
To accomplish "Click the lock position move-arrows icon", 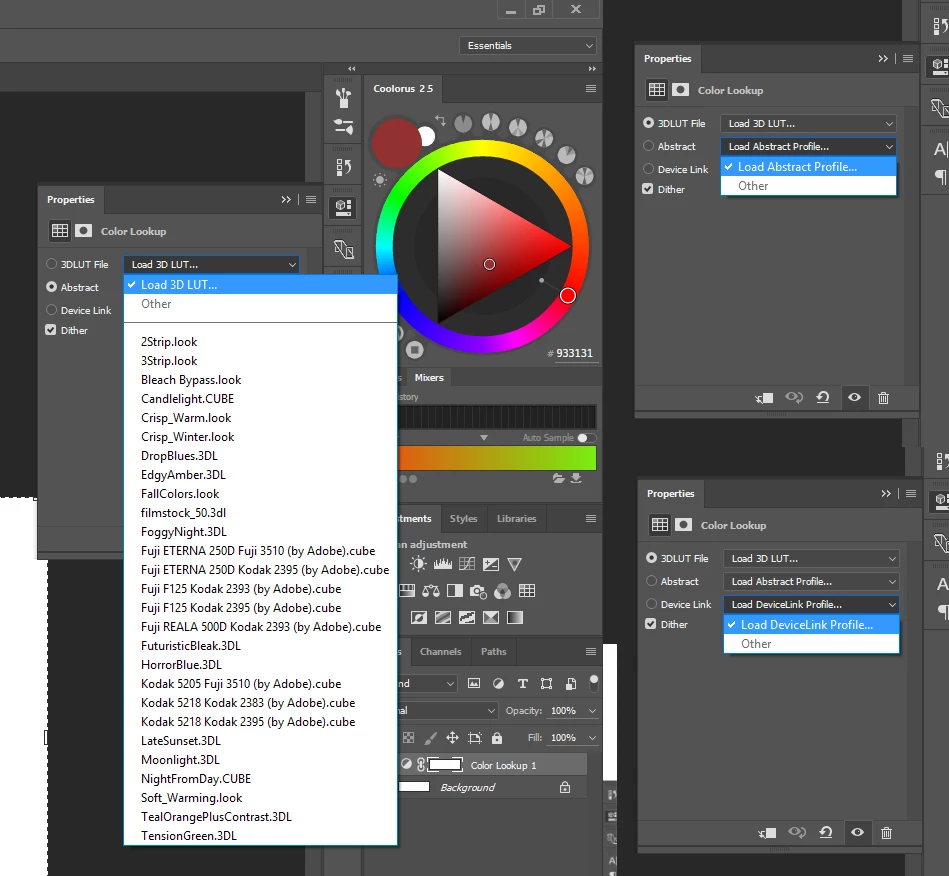I will (x=452, y=737).
